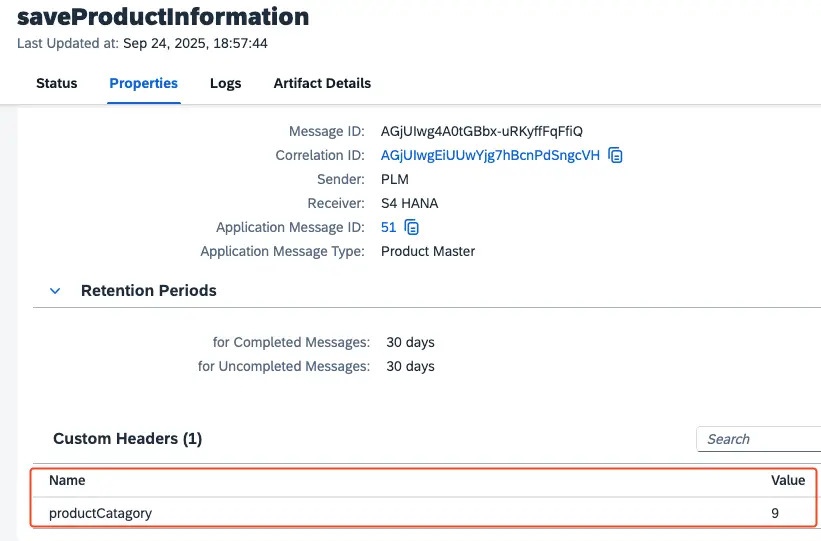The width and height of the screenshot is (821, 541).
Task: Collapse the Retention Periods section chevron
Action: (x=55, y=291)
